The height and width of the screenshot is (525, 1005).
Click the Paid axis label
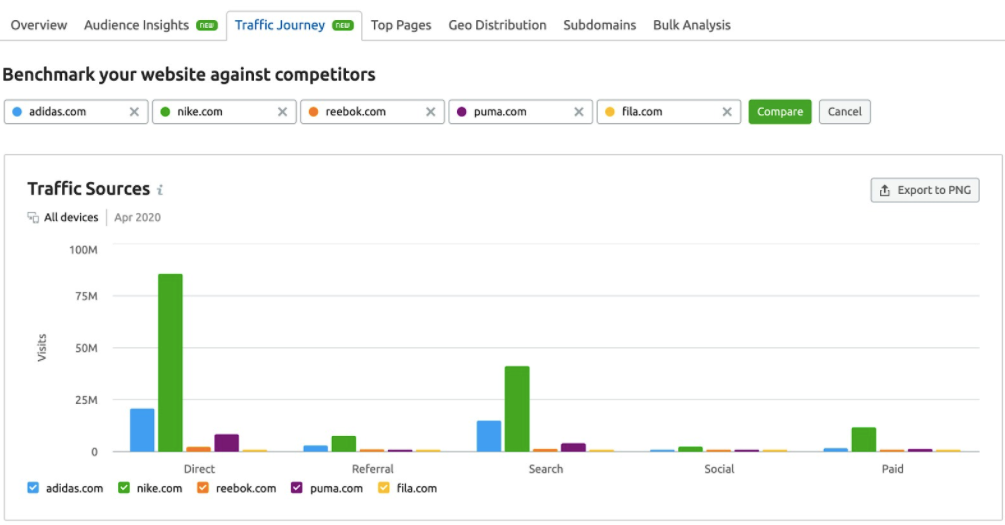point(892,469)
